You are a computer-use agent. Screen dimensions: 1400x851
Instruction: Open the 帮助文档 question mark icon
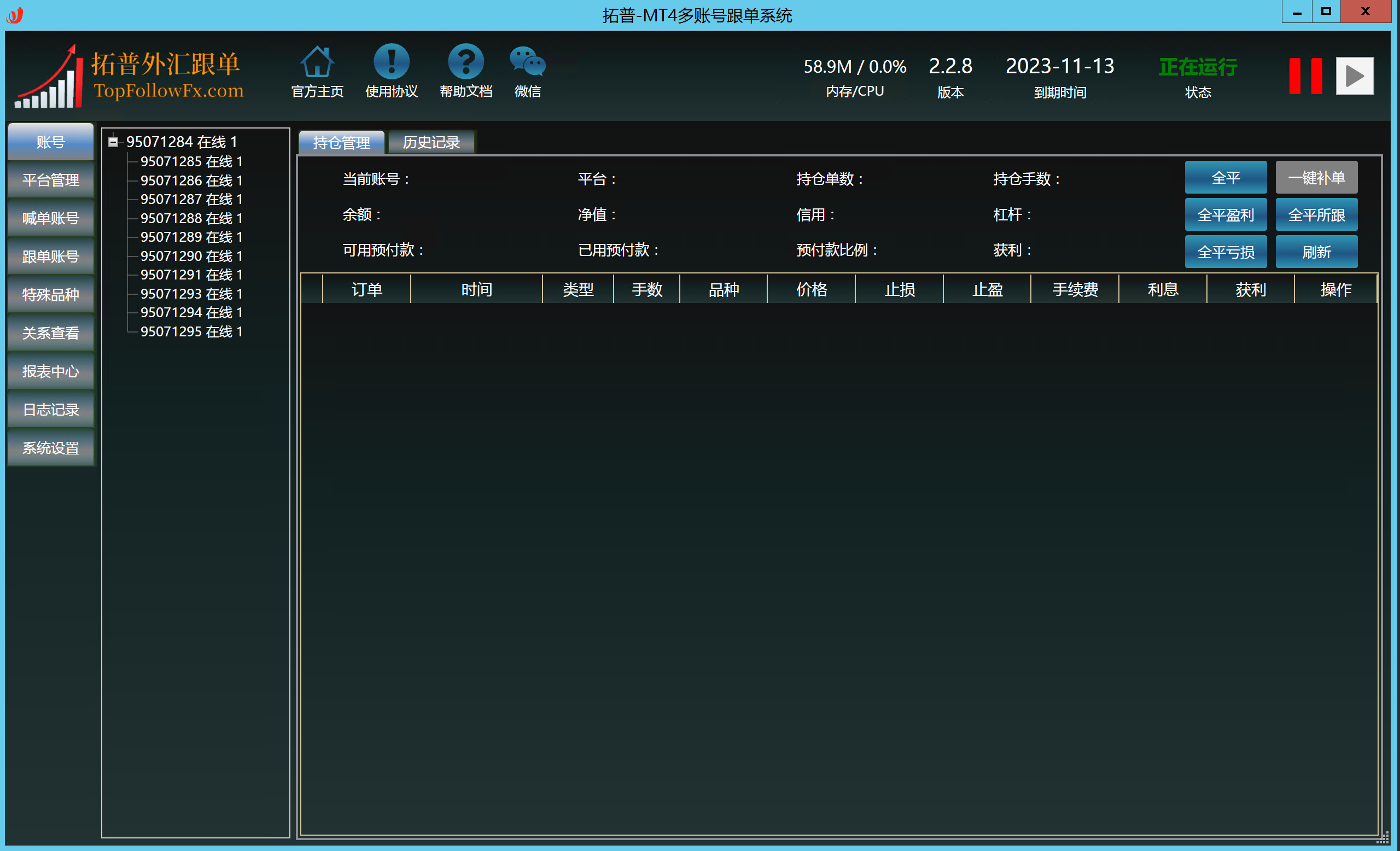(x=465, y=61)
